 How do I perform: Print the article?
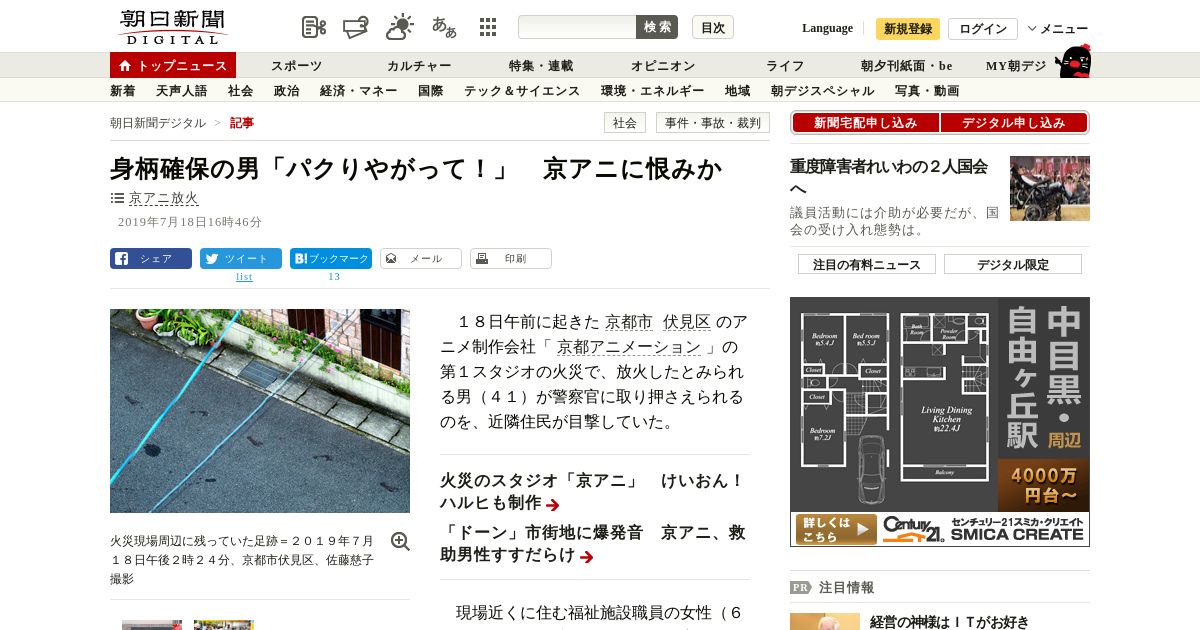tap(511, 259)
